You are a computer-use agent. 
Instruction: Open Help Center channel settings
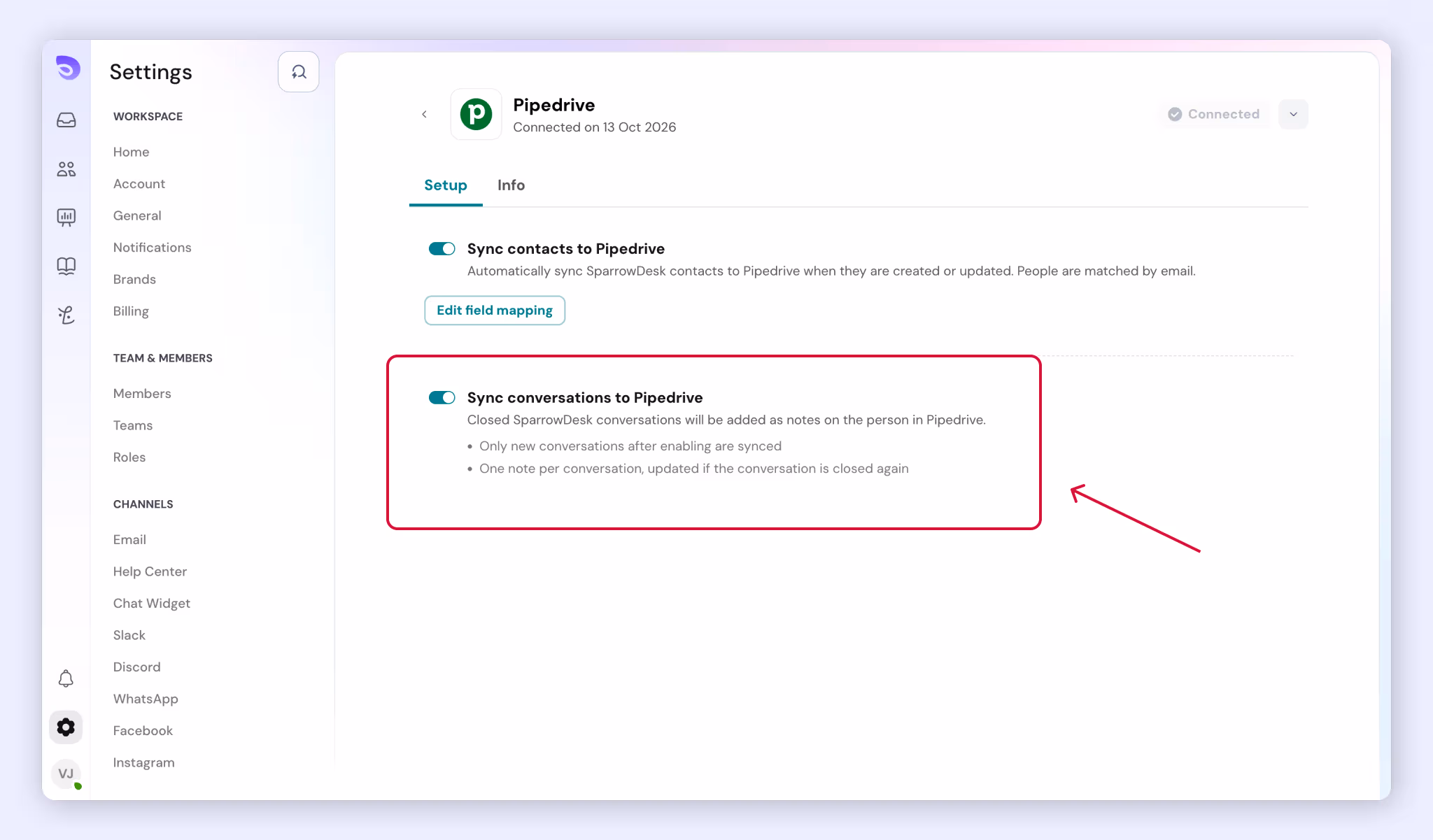pos(150,571)
